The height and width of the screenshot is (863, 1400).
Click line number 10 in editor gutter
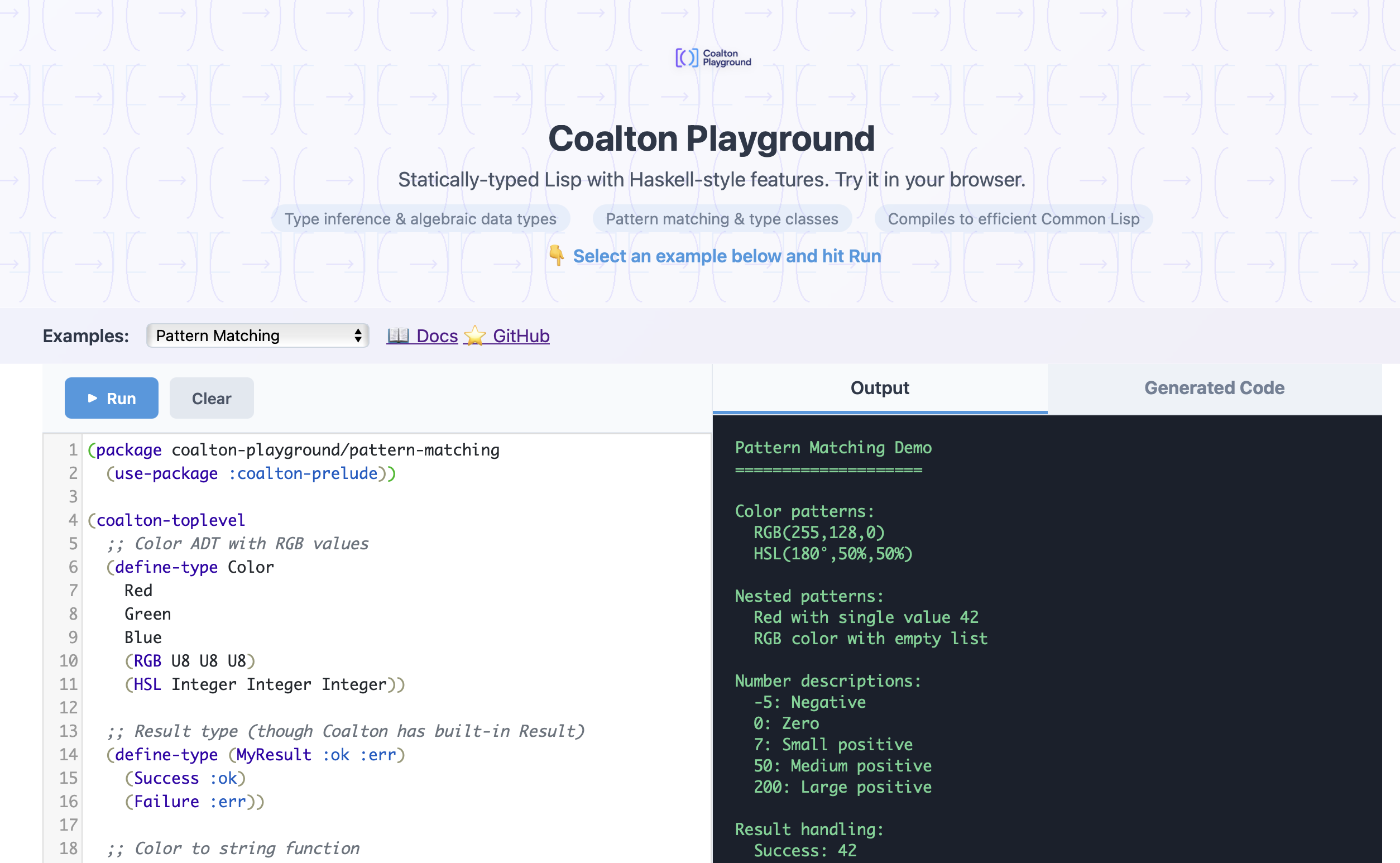[x=69, y=660]
